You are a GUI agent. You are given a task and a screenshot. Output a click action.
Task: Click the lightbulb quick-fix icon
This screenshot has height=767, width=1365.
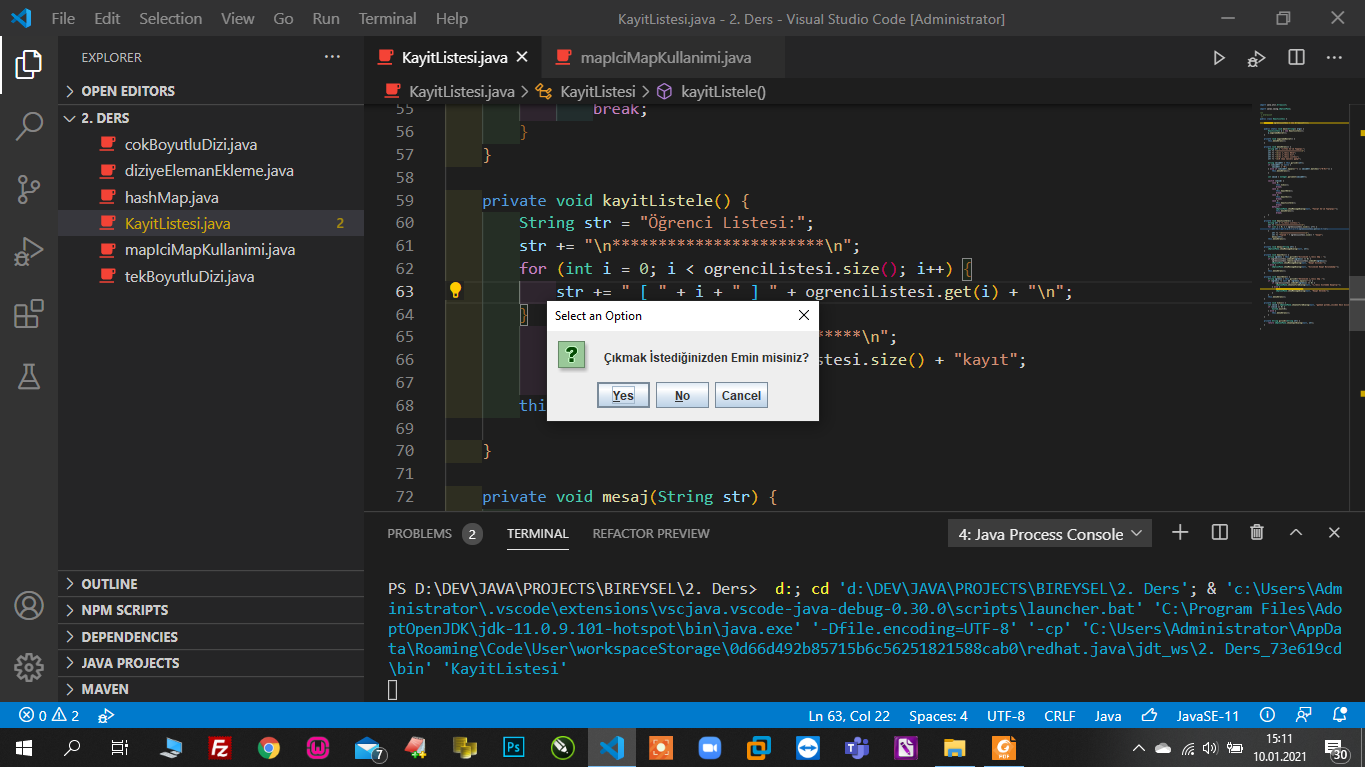[455, 291]
